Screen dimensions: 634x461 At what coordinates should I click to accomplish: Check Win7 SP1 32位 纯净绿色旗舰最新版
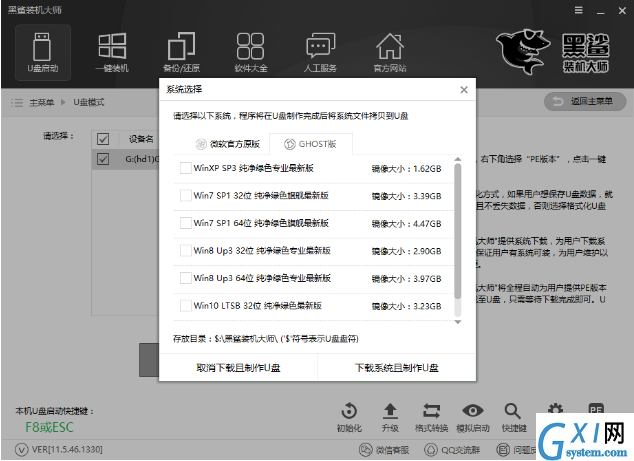pyautogui.click(x=186, y=196)
